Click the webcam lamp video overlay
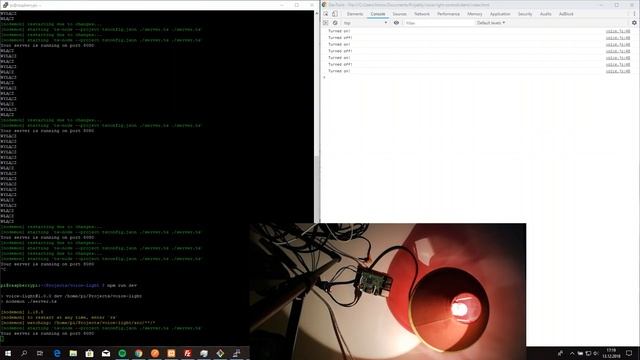Screen dimensions: 640x360 click(x=388, y=291)
